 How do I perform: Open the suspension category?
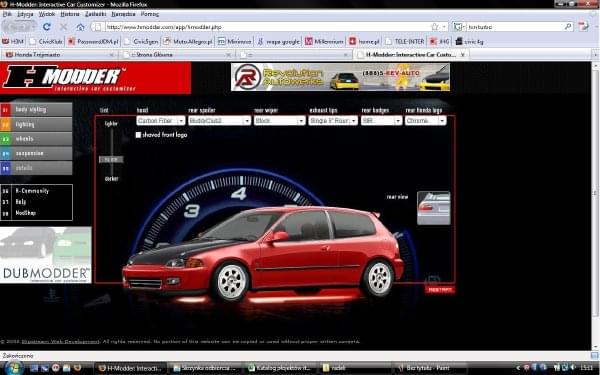pyautogui.click(x=36, y=153)
